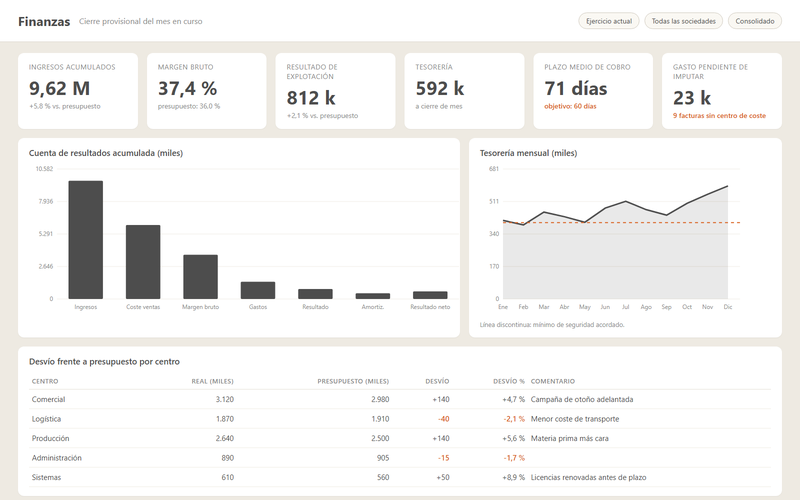Click the +8,9 % deviation for Sistemas
Image resolution: width=800 pixels, height=500 pixels.
(513, 478)
